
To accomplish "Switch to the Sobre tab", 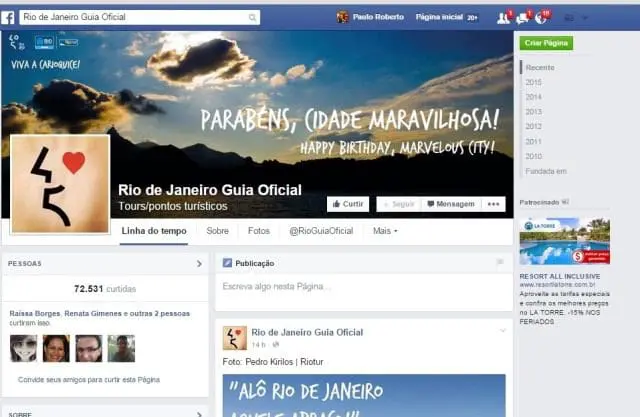I will [x=218, y=231].
